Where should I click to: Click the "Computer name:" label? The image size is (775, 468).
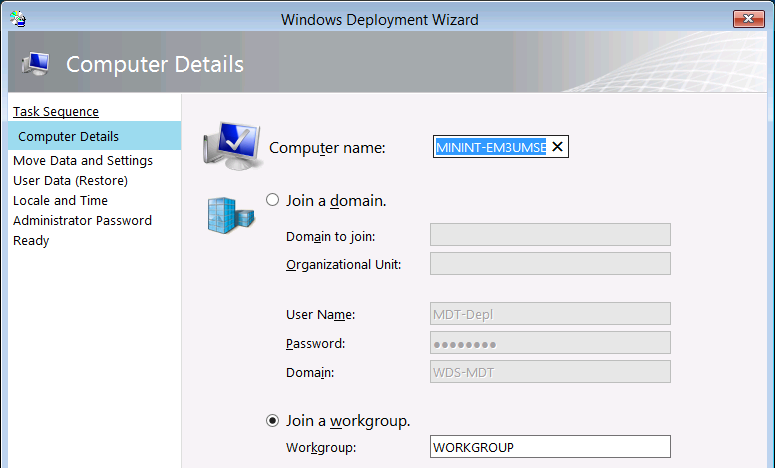[x=327, y=147]
